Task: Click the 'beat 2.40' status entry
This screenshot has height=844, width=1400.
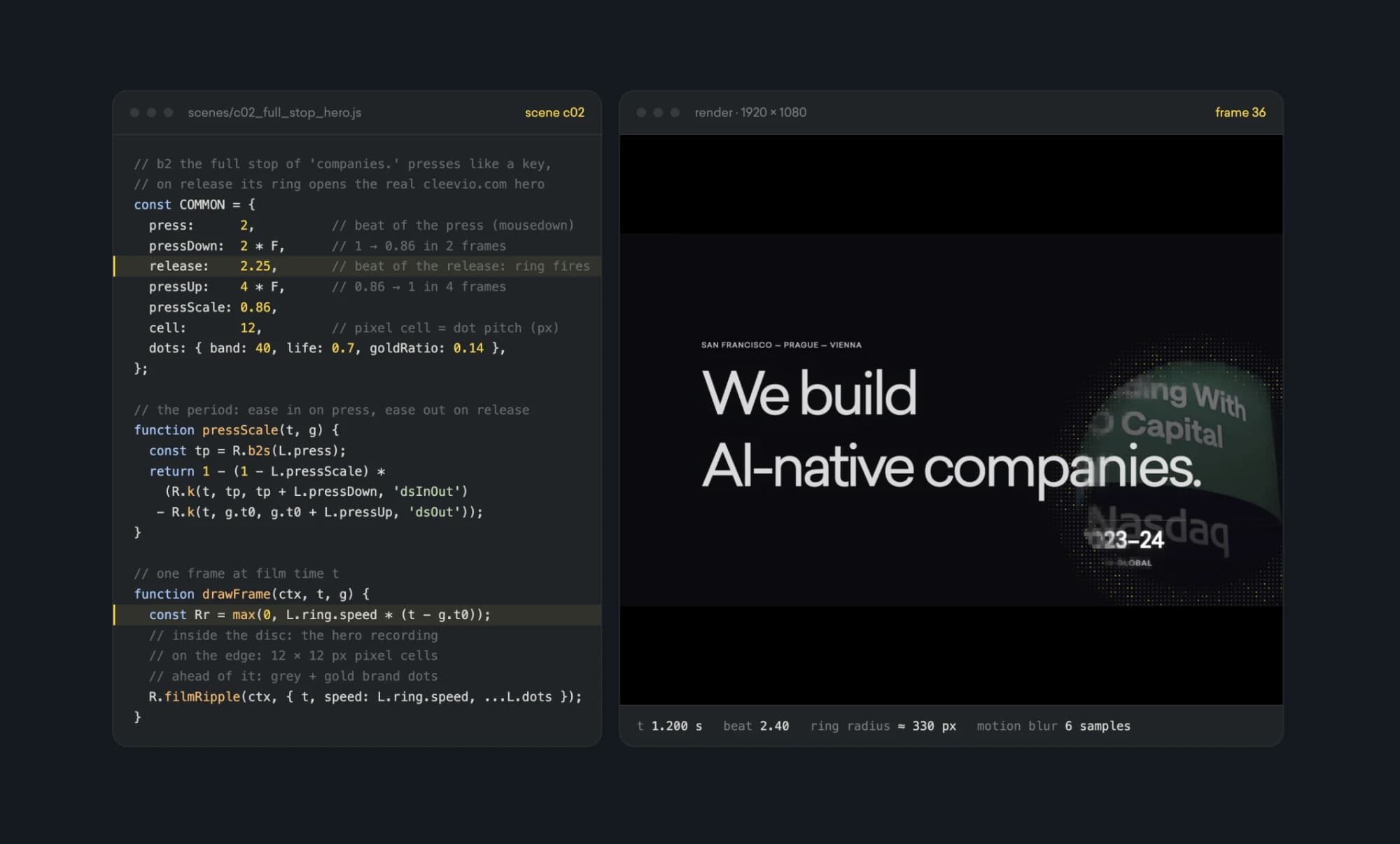Action: tap(756, 726)
